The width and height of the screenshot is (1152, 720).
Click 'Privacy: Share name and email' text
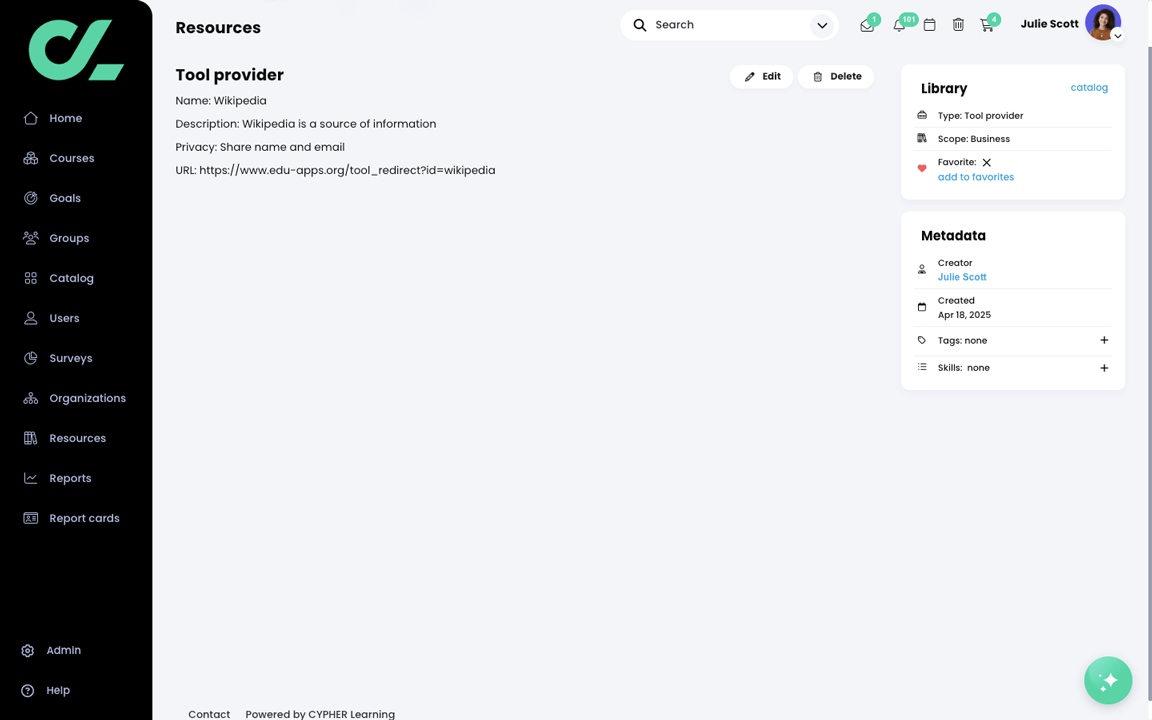tap(259, 147)
